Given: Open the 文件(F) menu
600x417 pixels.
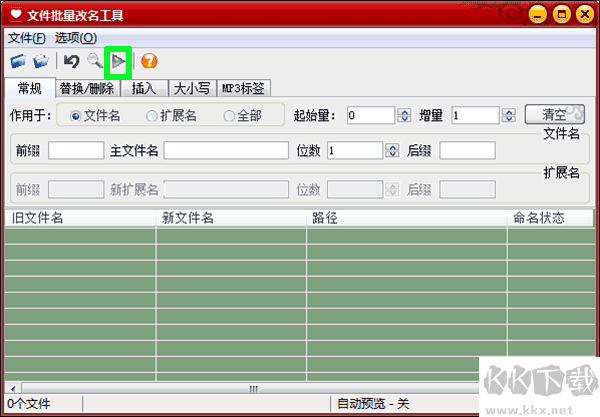Looking at the screenshot, I should point(27,38).
